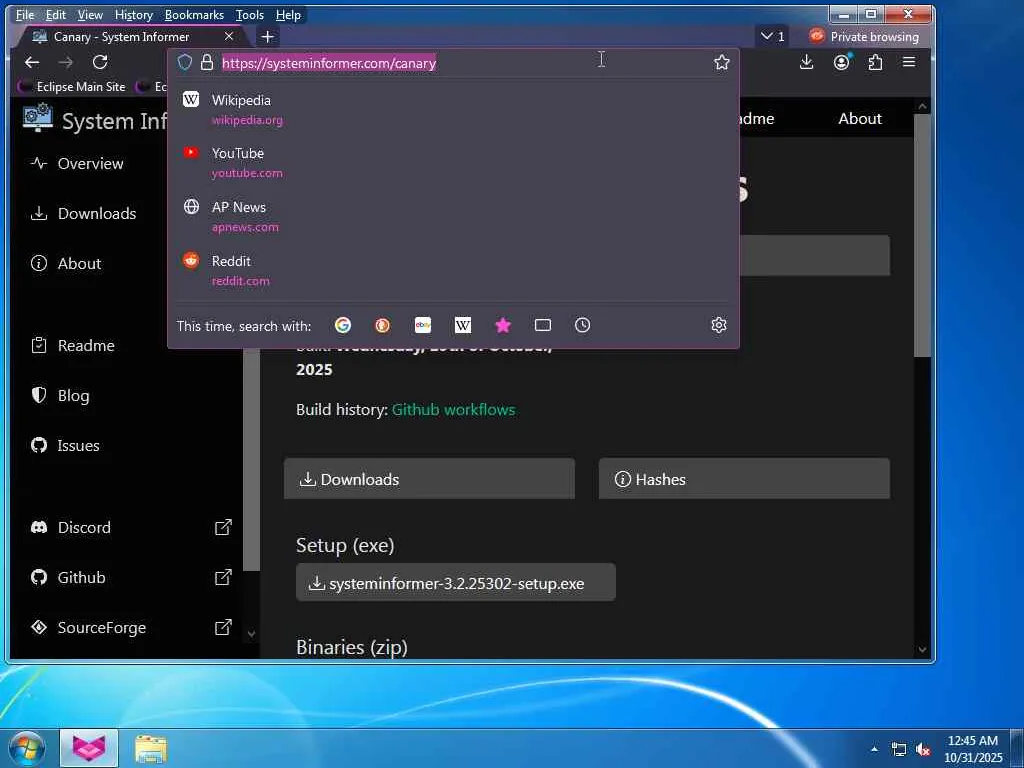Open the Windows Start button
The width and height of the screenshot is (1024, 768).
(x=26, y=748)
